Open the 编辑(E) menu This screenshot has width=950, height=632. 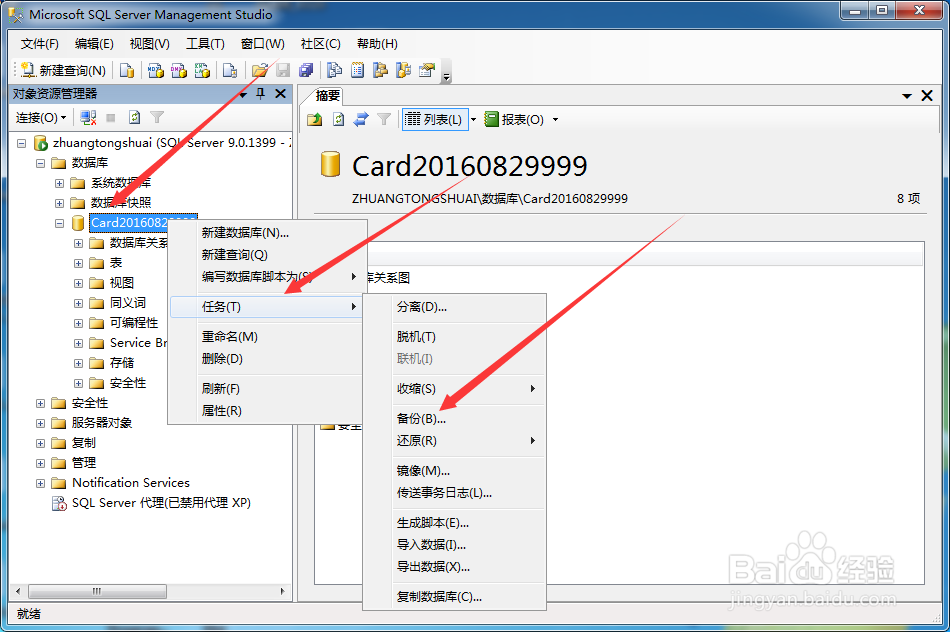pos(94,44)
